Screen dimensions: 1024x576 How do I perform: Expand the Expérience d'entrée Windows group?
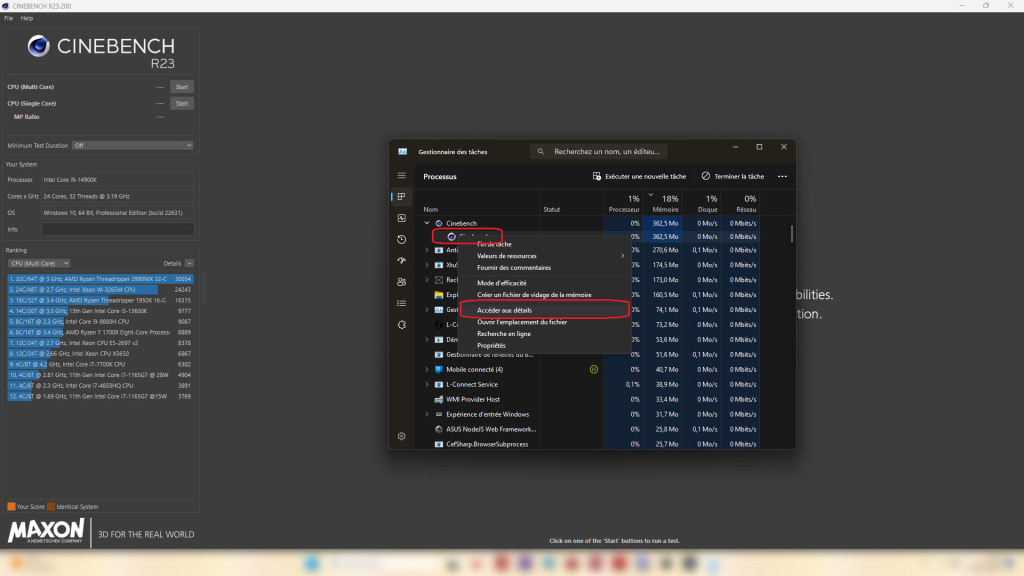tap(427, 415)
